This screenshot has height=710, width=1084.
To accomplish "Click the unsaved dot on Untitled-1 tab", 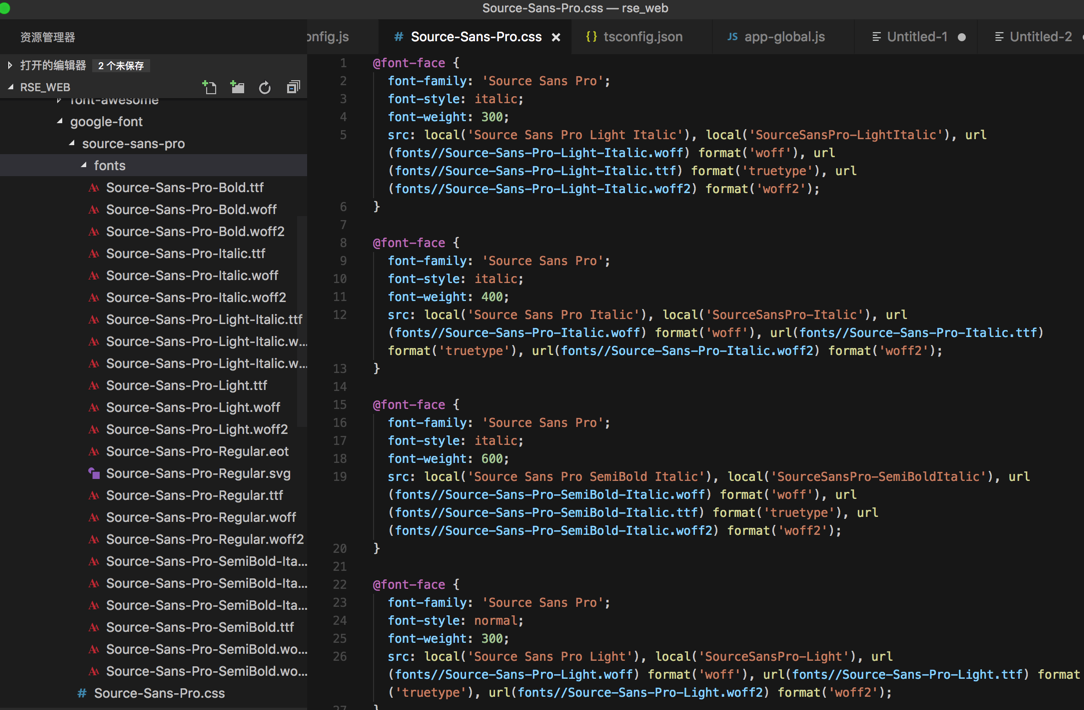I will 962,37.
